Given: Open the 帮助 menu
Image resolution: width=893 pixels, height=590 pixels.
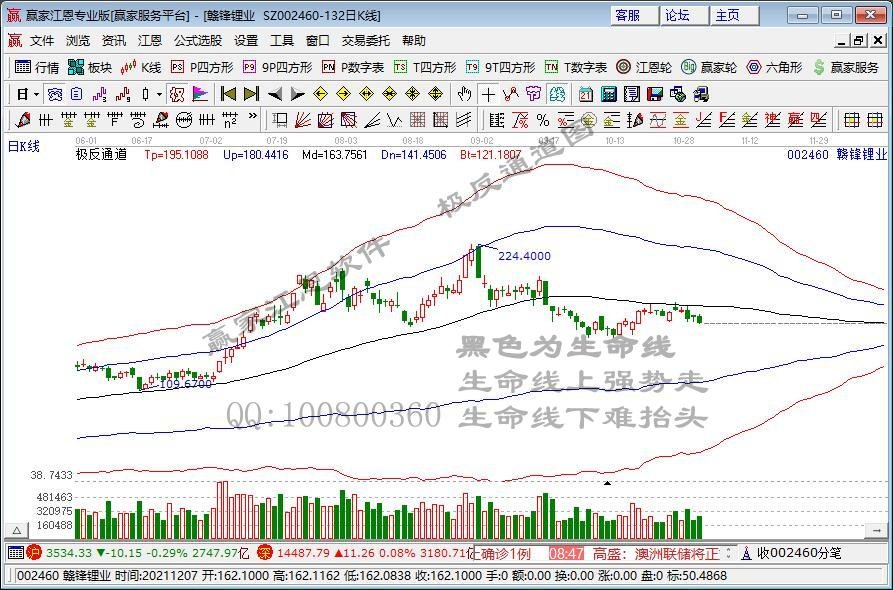Looking at the screenshot, I should [x=413, y=40].
